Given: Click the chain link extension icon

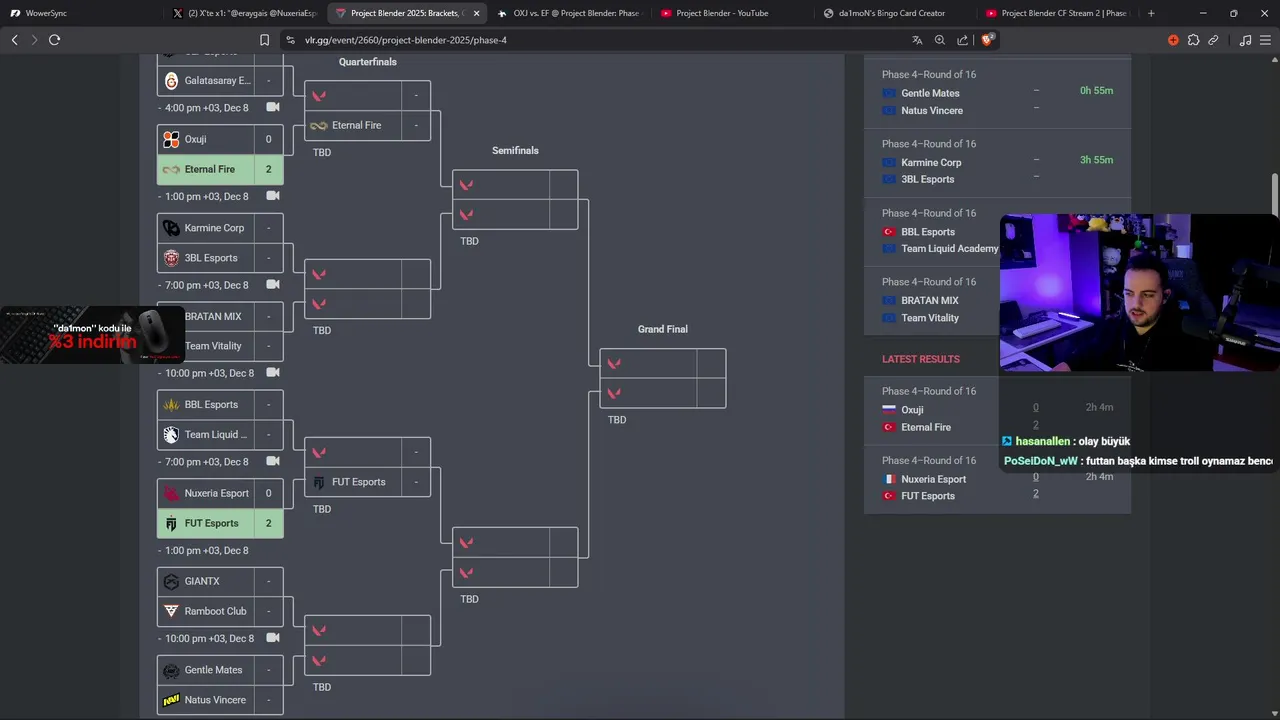Looking at the screenshot, I should coord(1213,40).
